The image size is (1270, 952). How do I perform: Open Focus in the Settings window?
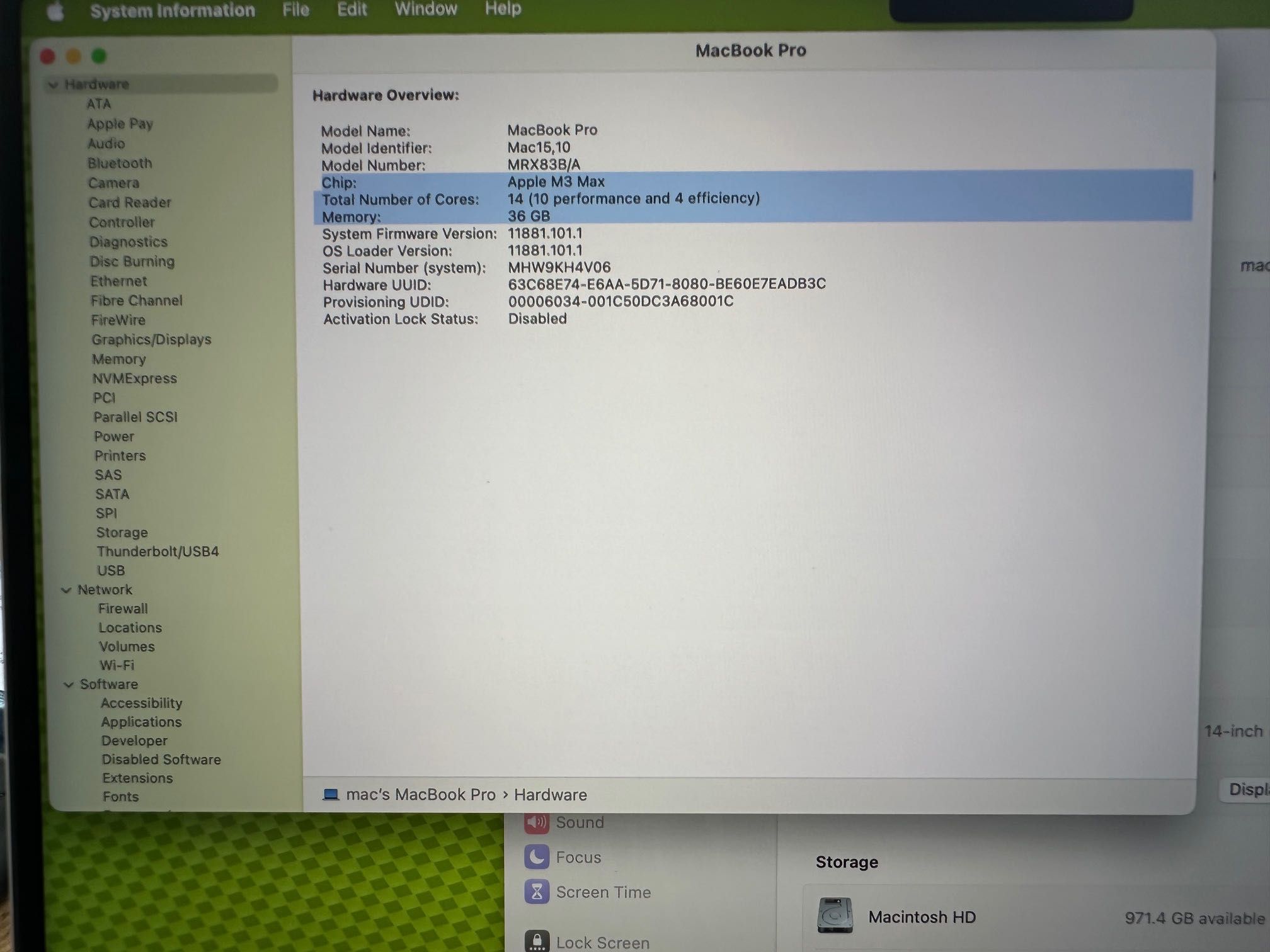[x=578, y=858]
